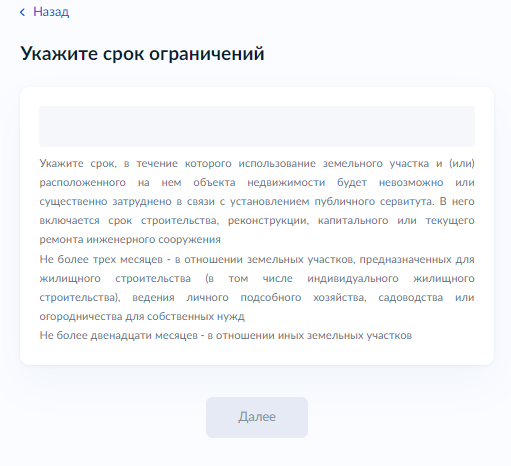Screen dimensions: 511x466
Task: Click the word садоводства in the hint
Action: [410, 297]
